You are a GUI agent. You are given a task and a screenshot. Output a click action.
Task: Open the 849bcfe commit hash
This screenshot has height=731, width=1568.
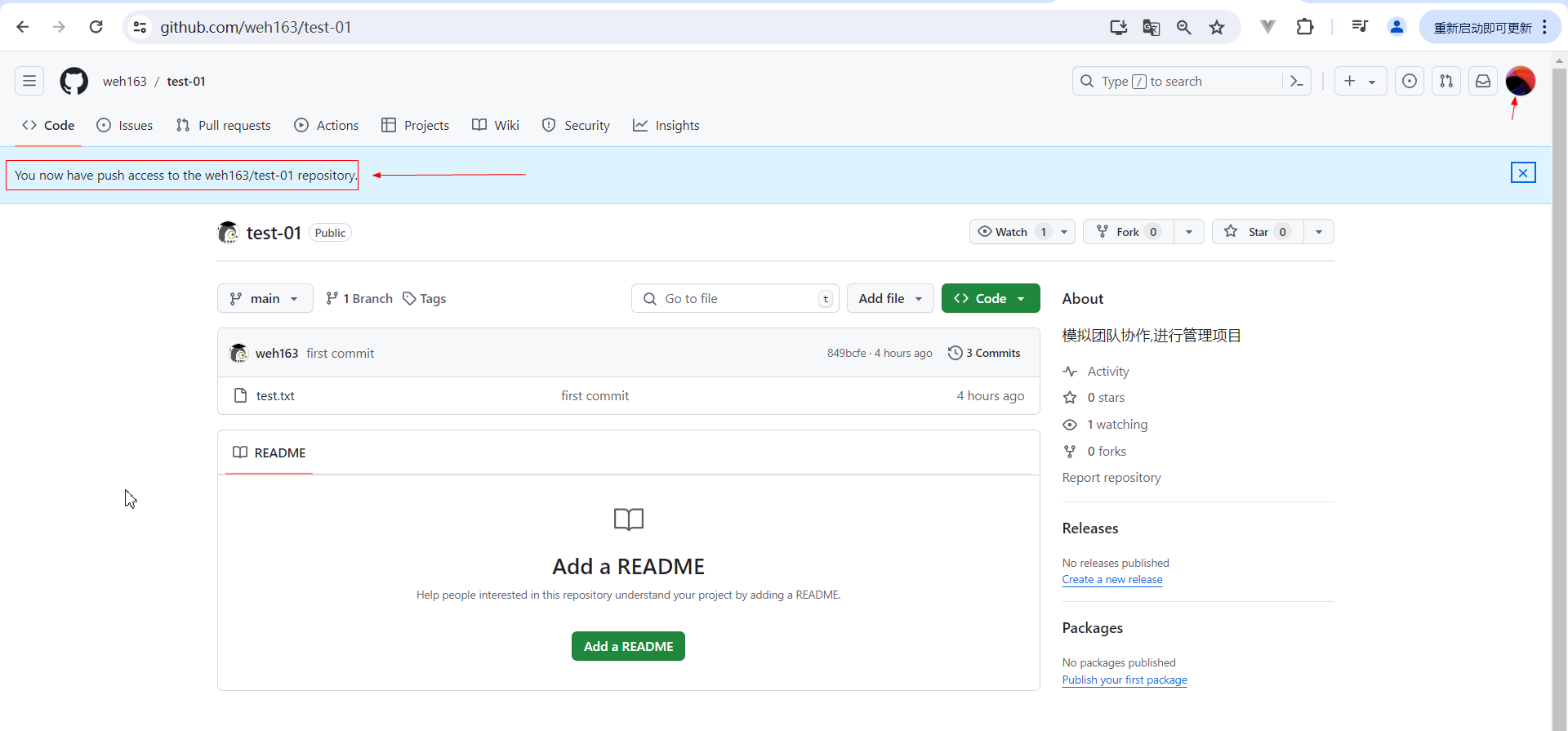(846, 354)
